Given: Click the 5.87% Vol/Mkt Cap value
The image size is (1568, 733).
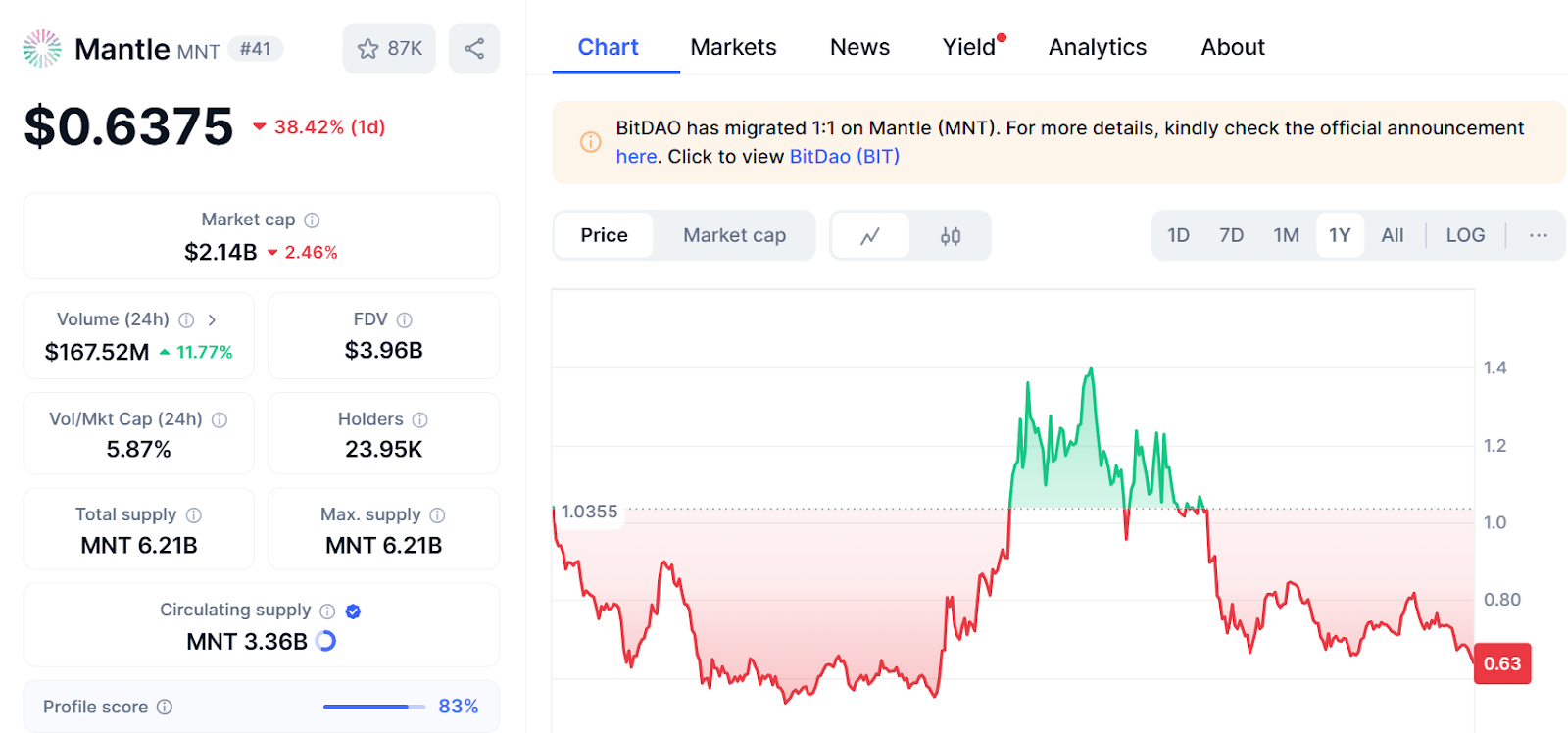Looking at the screenshot, I should pyautogui.click(x=138, y=449).
